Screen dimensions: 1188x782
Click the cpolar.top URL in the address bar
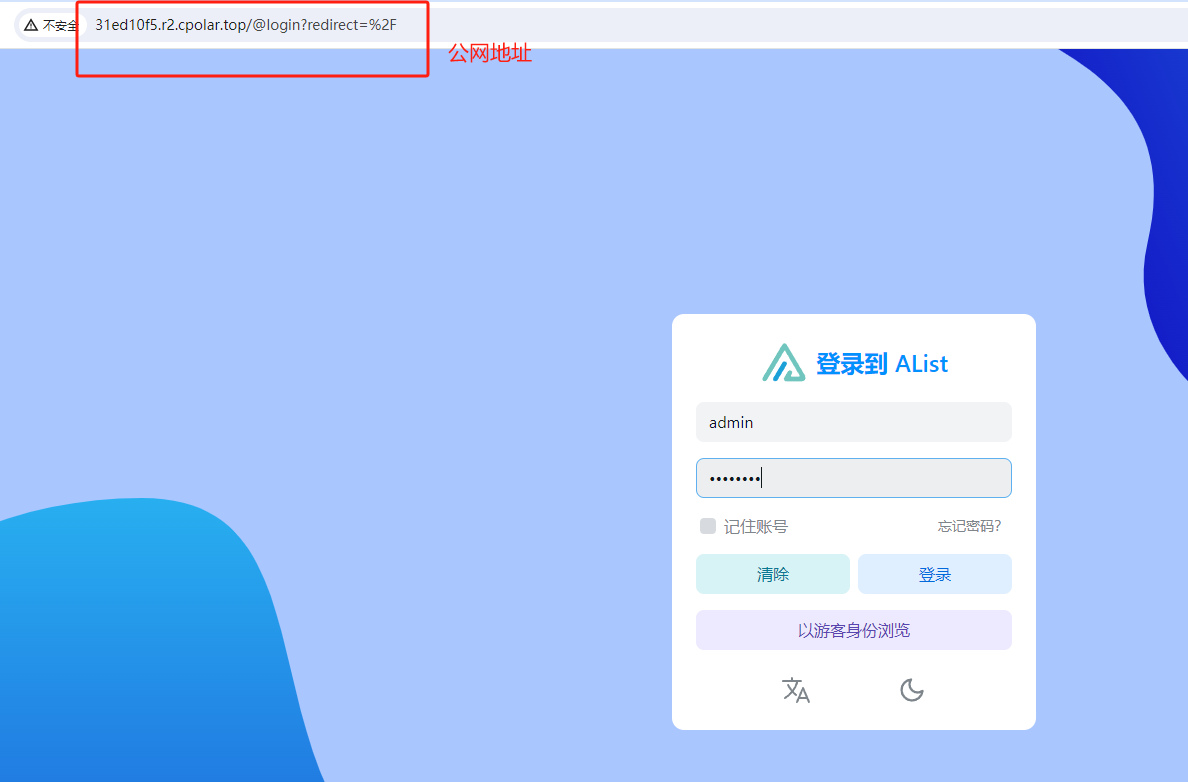click(x=245, y=25)
